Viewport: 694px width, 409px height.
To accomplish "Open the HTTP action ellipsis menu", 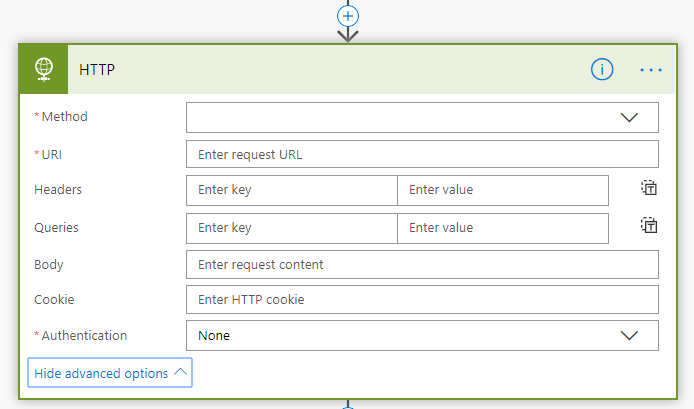I will 651,69.
